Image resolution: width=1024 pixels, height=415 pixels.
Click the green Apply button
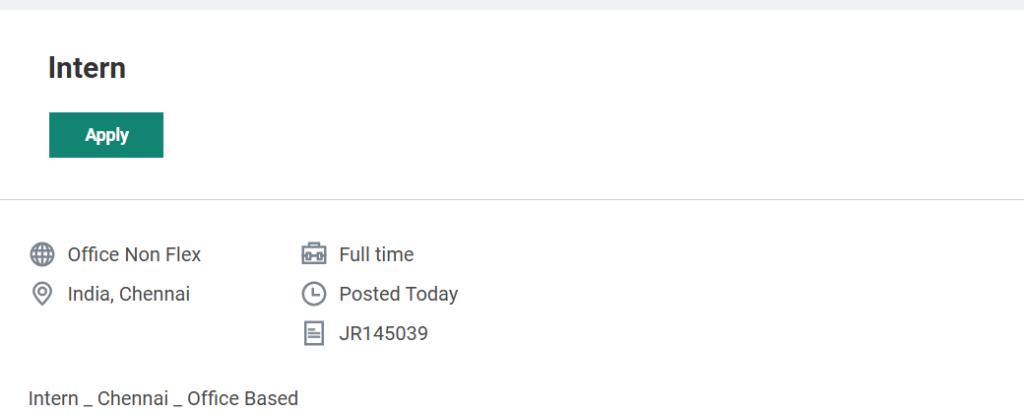click(x=106, y=135)
